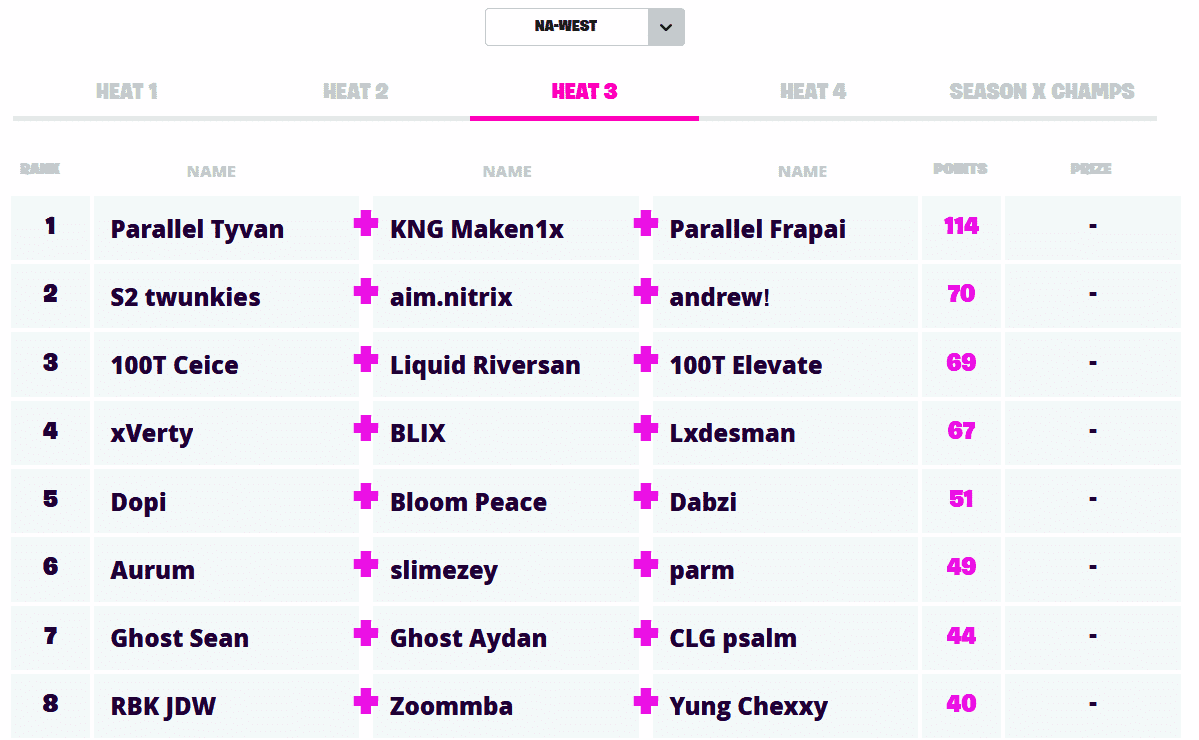This screenshot has height=740, width=1199.
Task: Click plus icon before 100T Elevate
Action: coord(646,359)
